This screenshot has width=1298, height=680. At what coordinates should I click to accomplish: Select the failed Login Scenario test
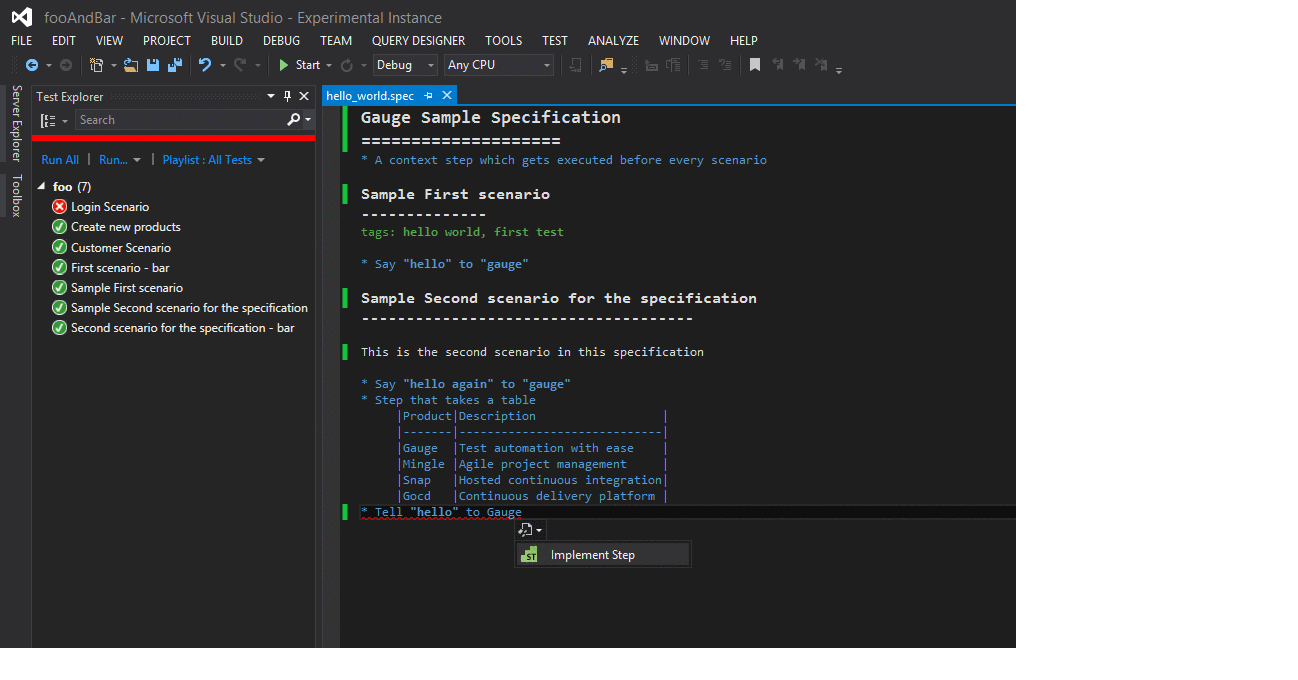tap(110, 207)
